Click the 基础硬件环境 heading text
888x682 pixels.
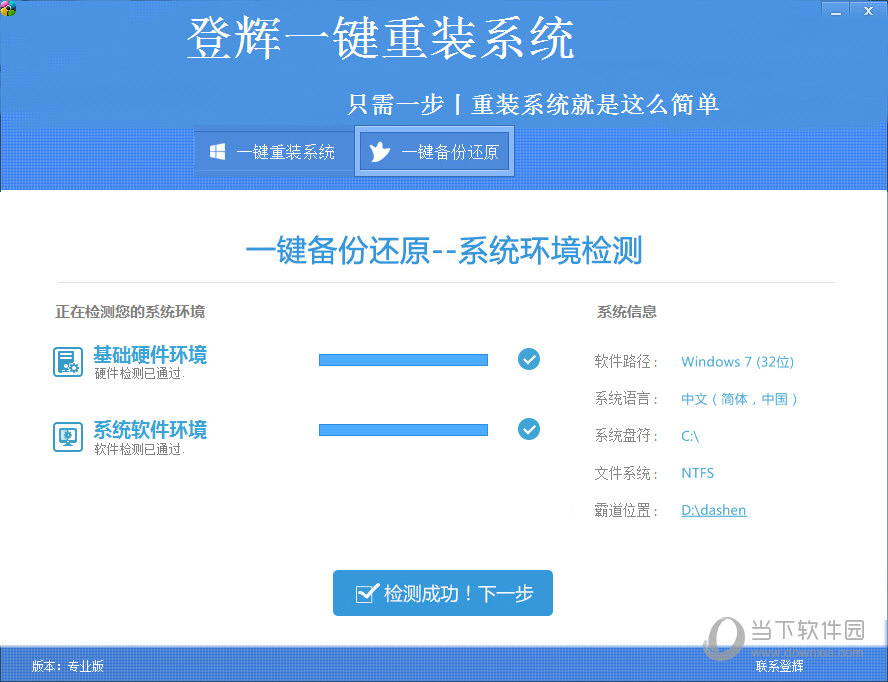click(x=150, y=355)
